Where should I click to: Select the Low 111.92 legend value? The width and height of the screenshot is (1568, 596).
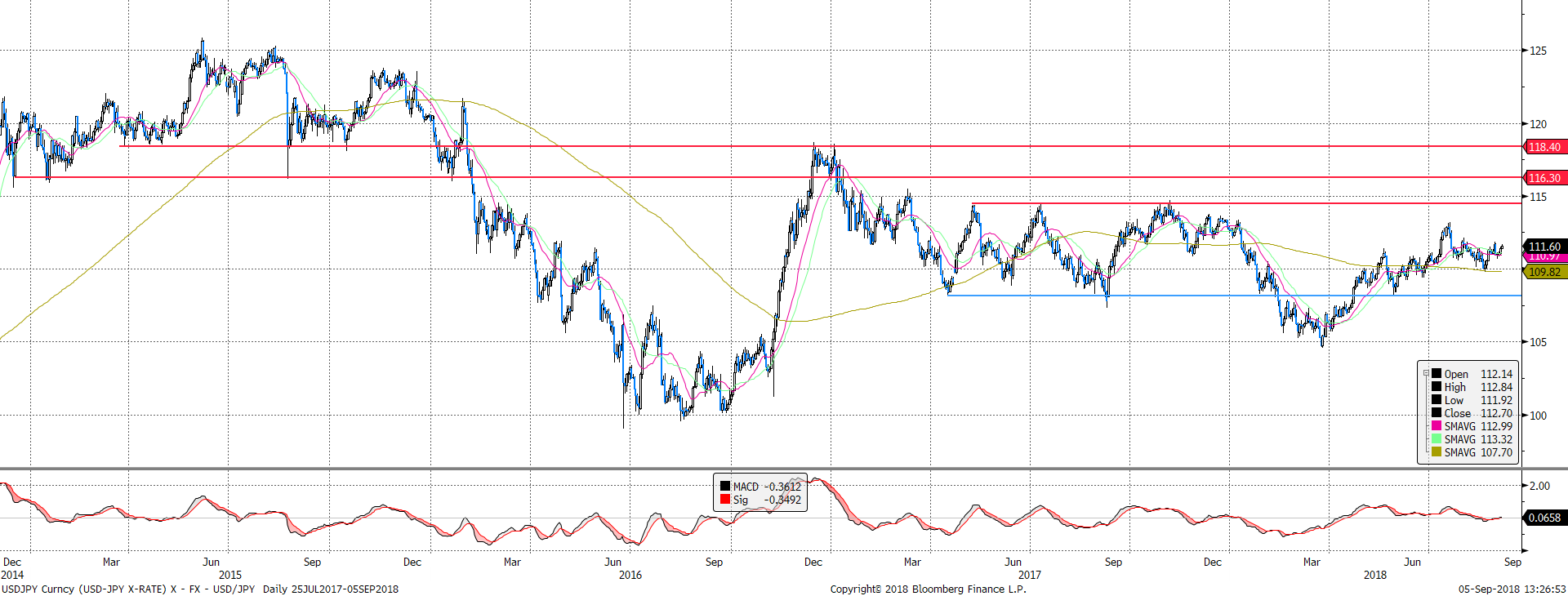(x=1496, y=400)
